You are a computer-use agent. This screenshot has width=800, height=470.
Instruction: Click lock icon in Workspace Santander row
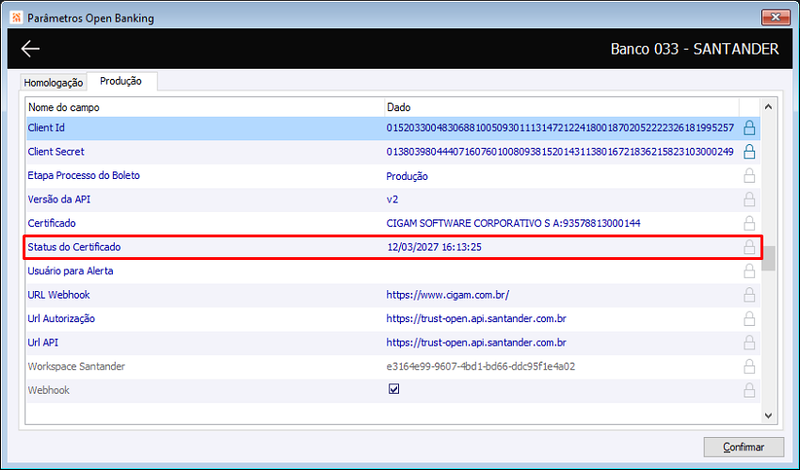click(749, 366)
